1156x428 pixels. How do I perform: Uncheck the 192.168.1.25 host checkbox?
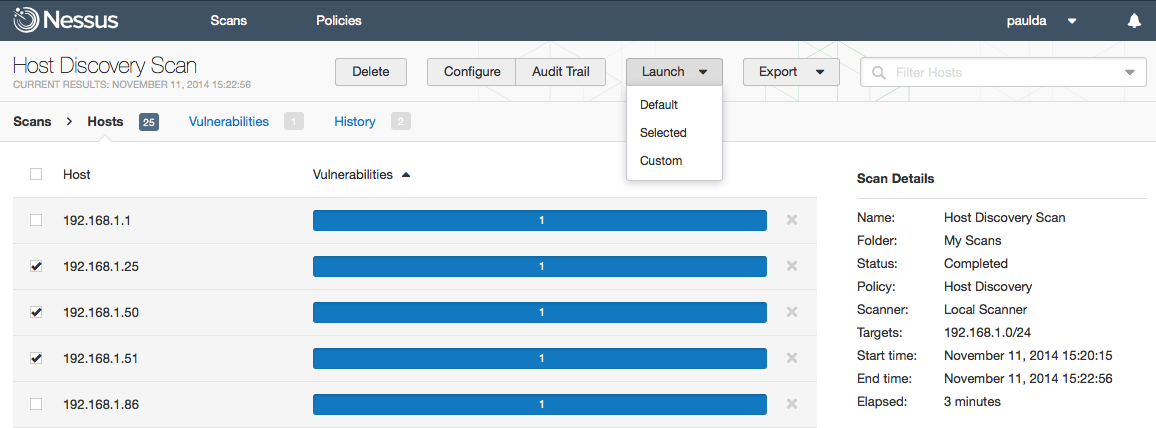tap(35, 266)
